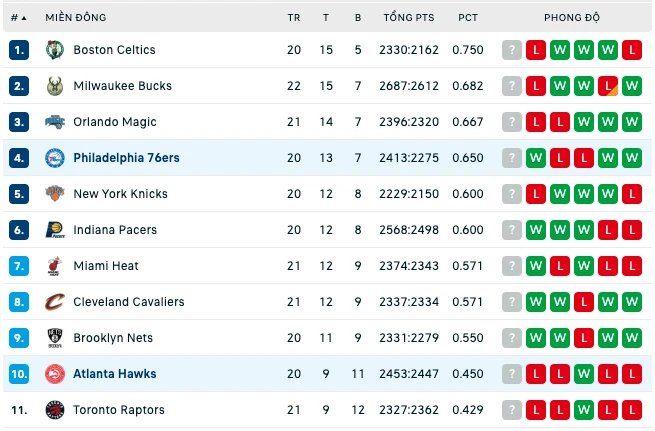The height and width of the screenshot is (431, 655).
Task: Click the Philadelphia 76ers team logo
Action: [55, 158]
